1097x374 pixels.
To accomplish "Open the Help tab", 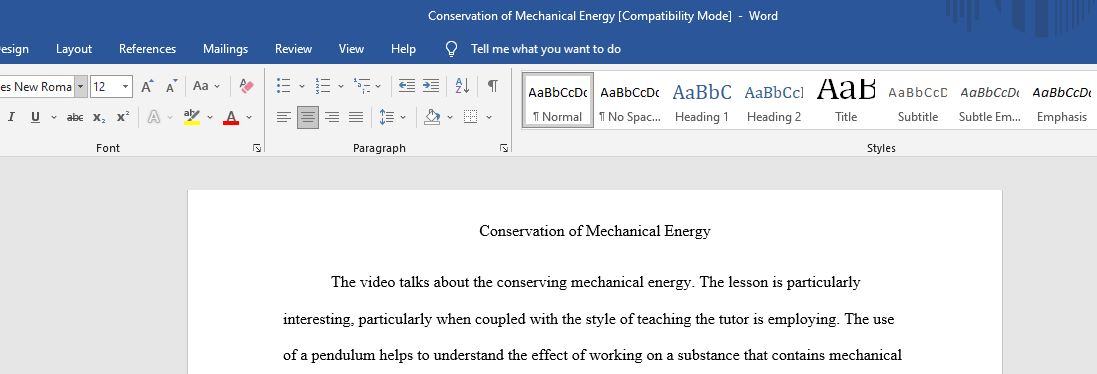I will (403, 49).
